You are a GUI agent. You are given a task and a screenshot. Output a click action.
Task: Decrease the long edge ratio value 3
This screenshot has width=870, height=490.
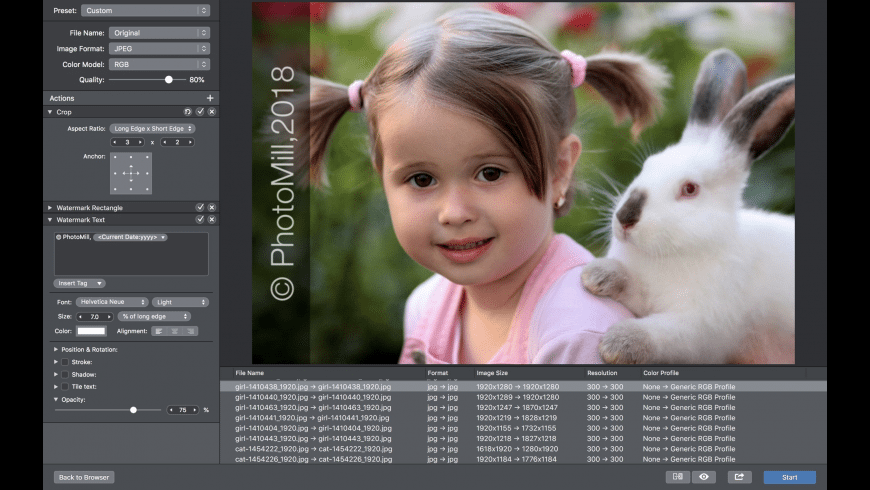click(115, 142)
